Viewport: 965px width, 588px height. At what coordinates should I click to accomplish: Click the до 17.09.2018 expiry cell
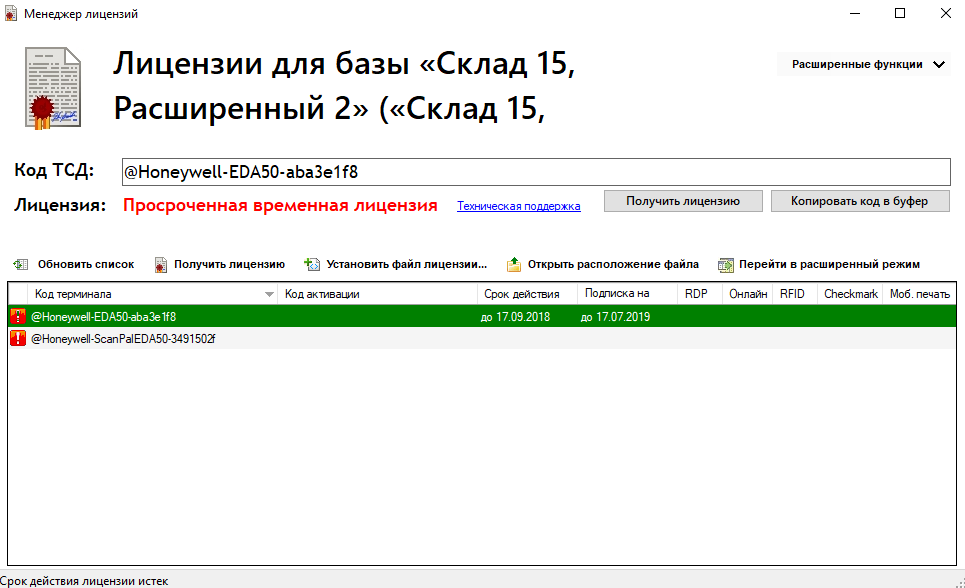(x=515, y=316)
